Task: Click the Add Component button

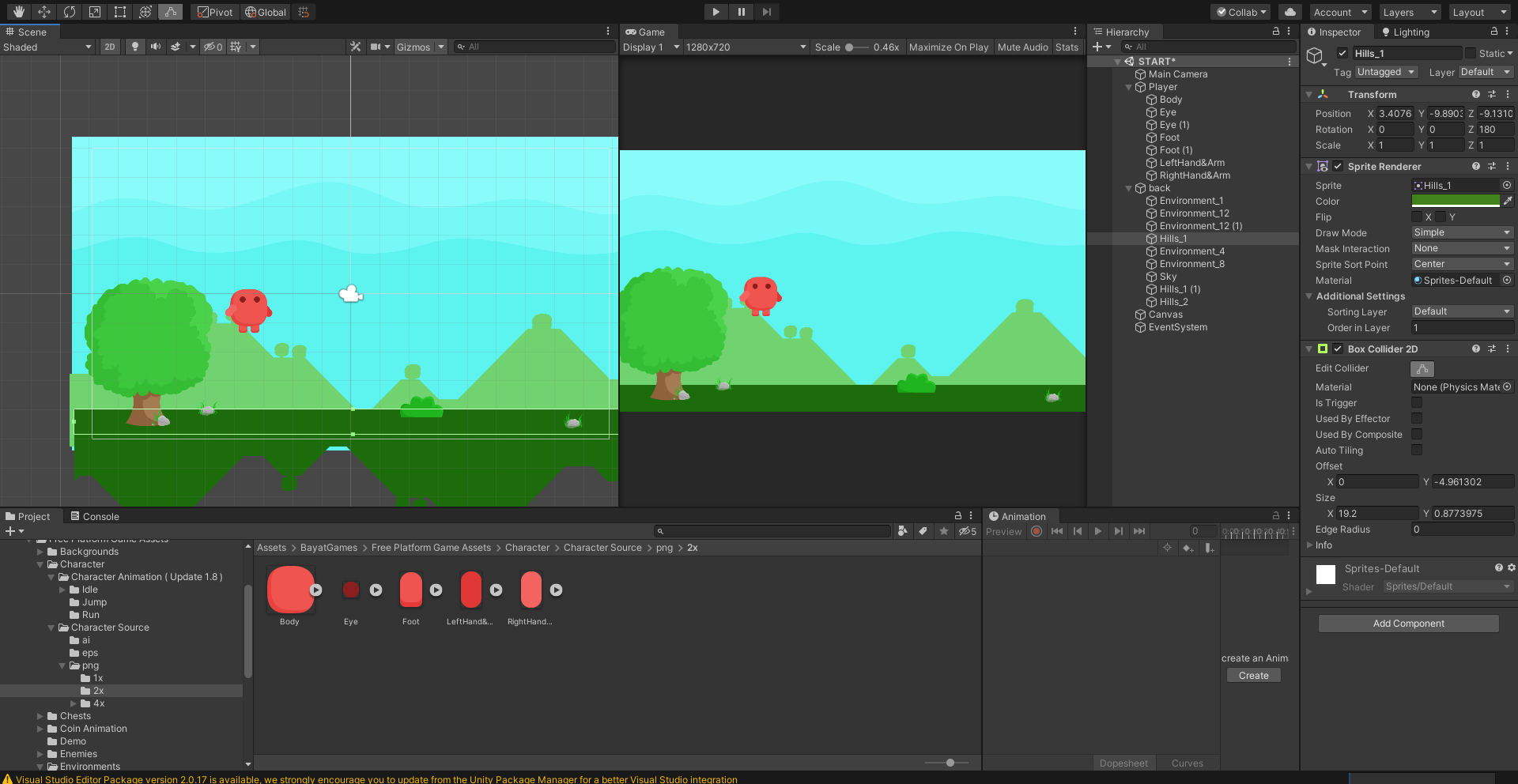Action: 1409,624
